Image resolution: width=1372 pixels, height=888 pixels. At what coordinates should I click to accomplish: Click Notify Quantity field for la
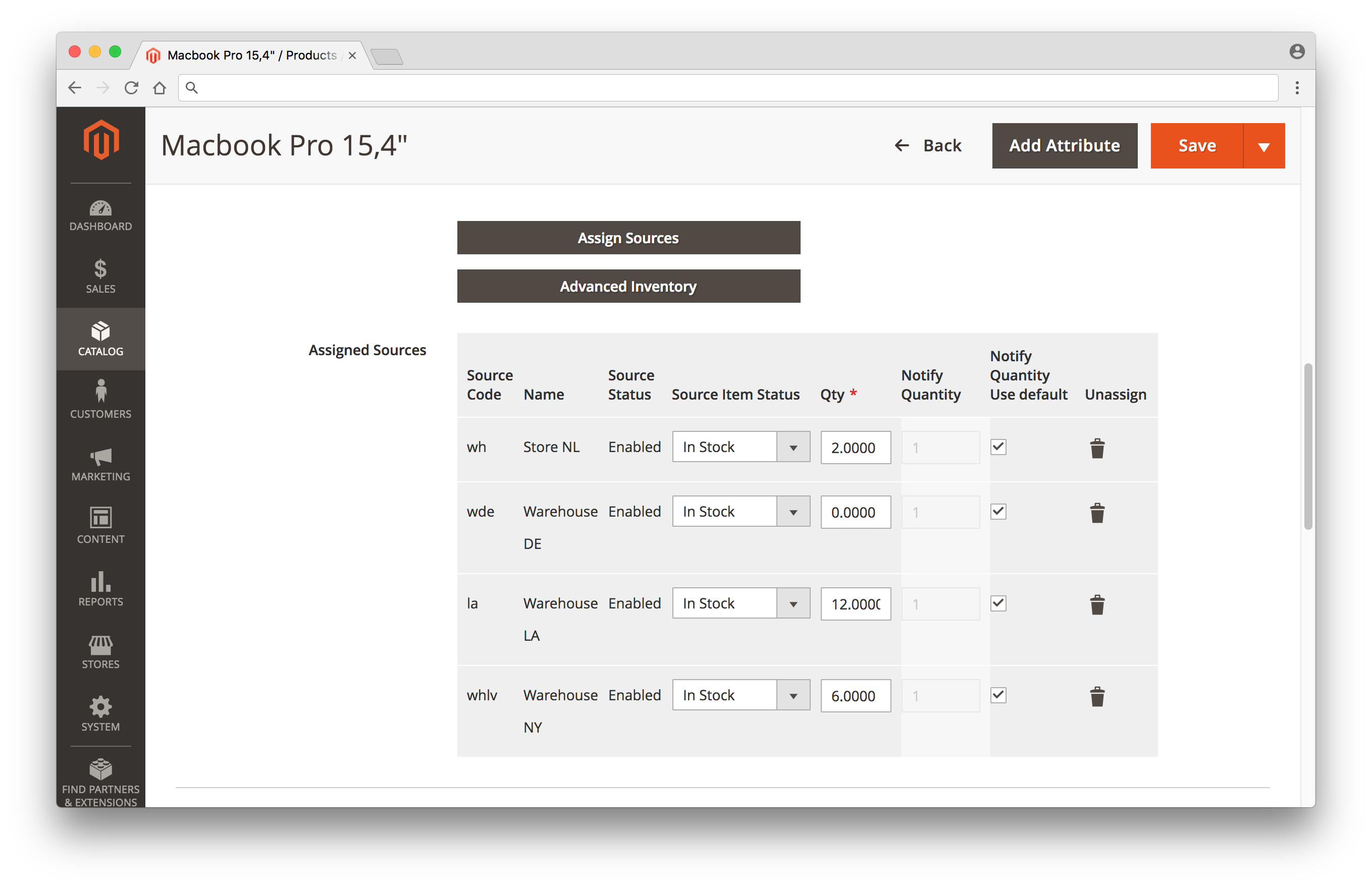pos(940,604)
